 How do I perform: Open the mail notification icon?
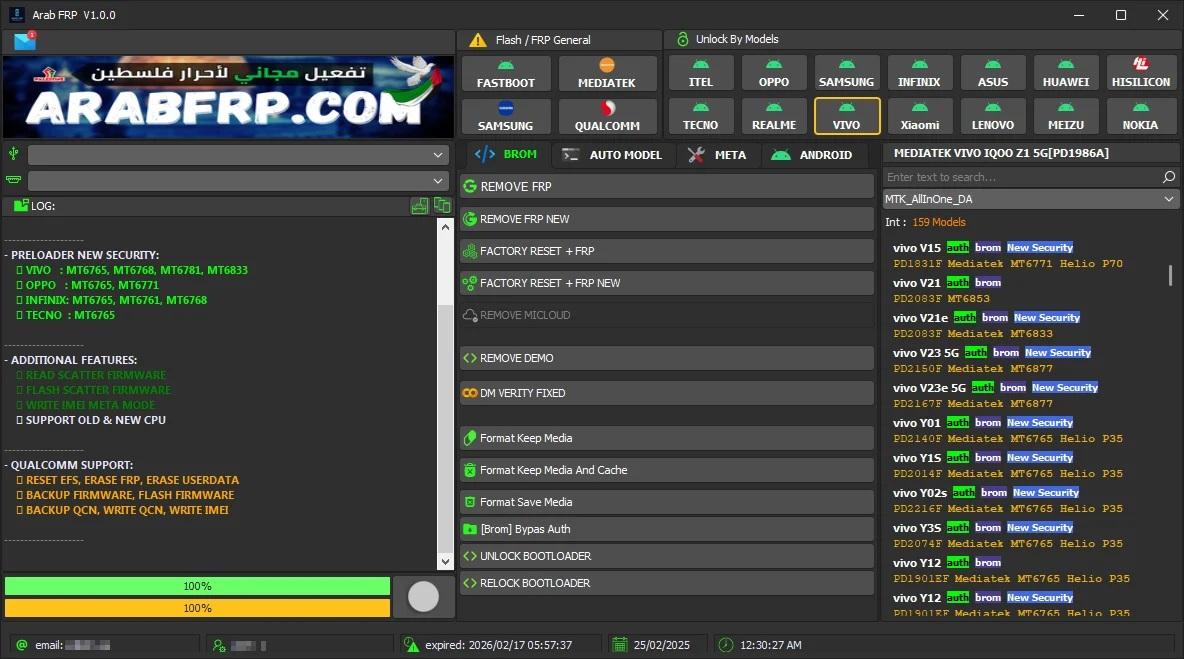(24, 42)
